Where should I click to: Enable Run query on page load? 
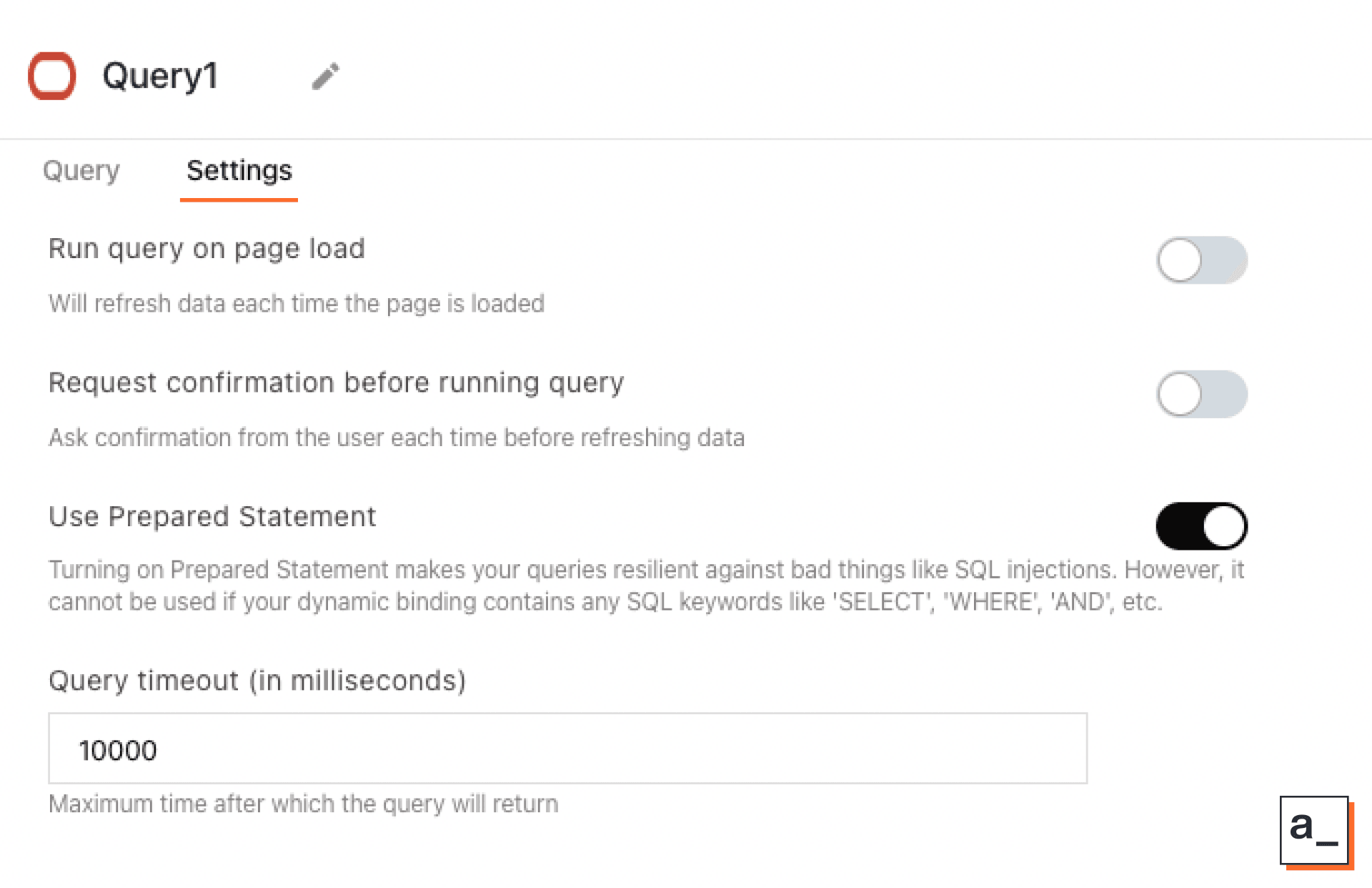1202,260
